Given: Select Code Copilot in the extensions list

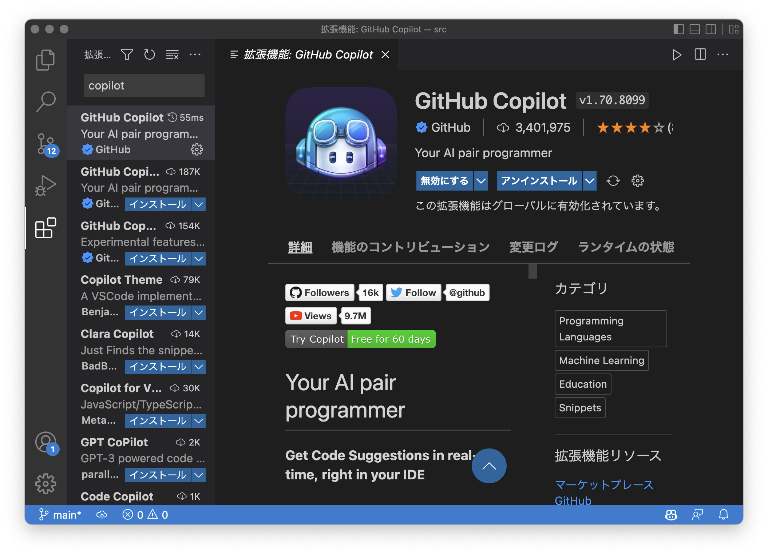Looking at the screenshot, I should coord(141,496).
